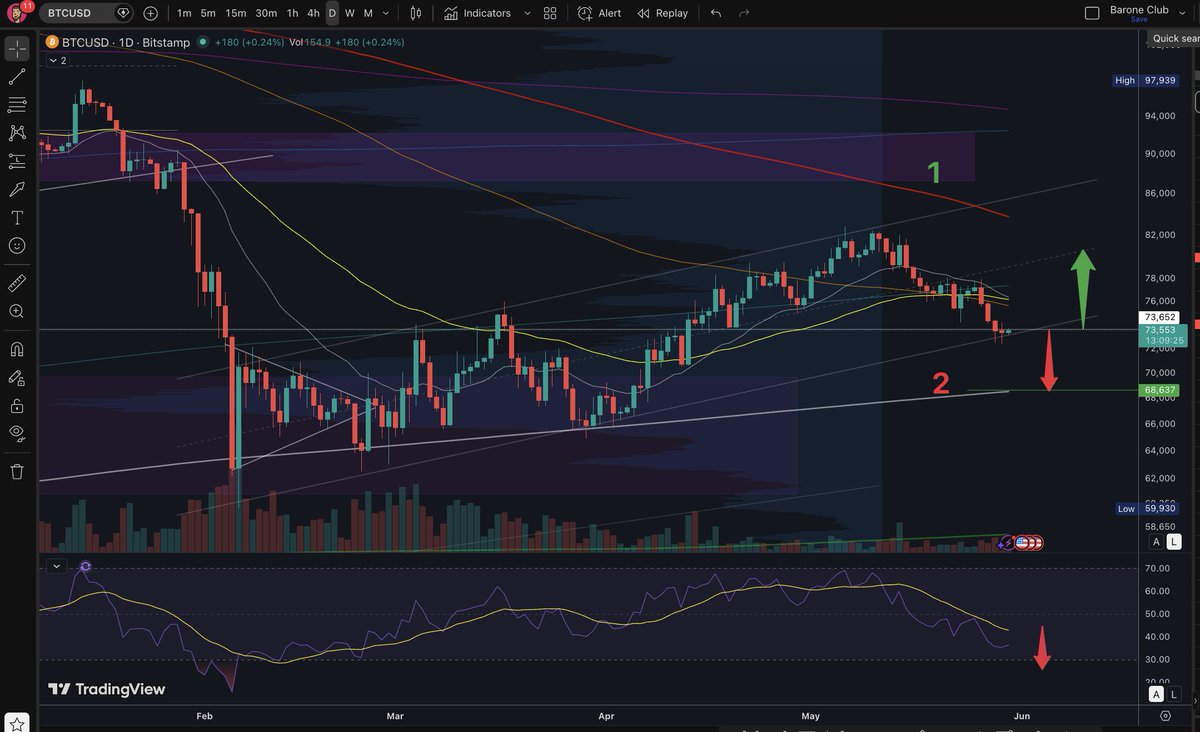Screen dimensions: 1200x732
Task: Click the trash remove objects icon
Action: coord(17,471)
